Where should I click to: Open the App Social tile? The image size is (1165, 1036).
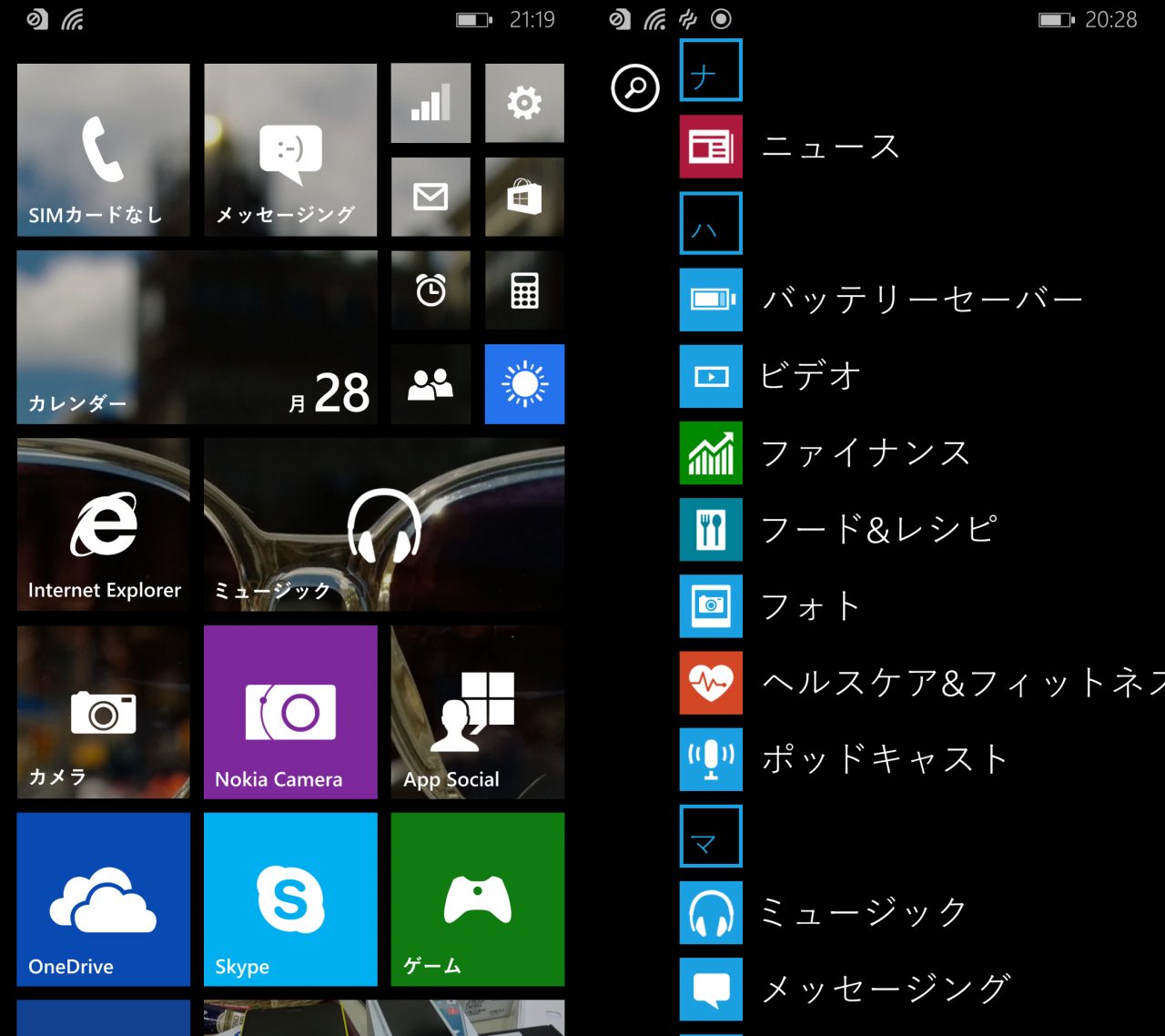click(478, 712)
